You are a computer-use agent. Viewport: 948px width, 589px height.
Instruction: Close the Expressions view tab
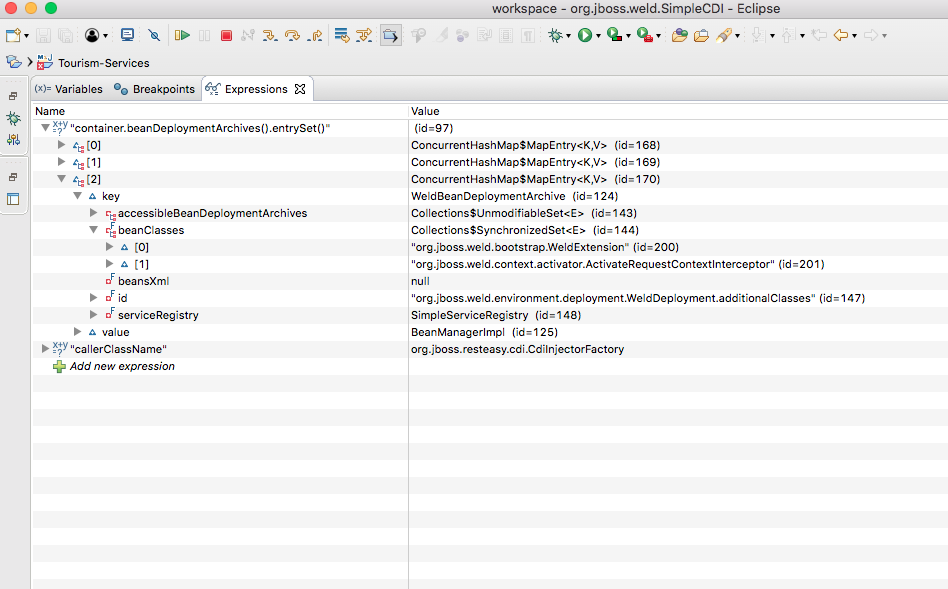300,89
